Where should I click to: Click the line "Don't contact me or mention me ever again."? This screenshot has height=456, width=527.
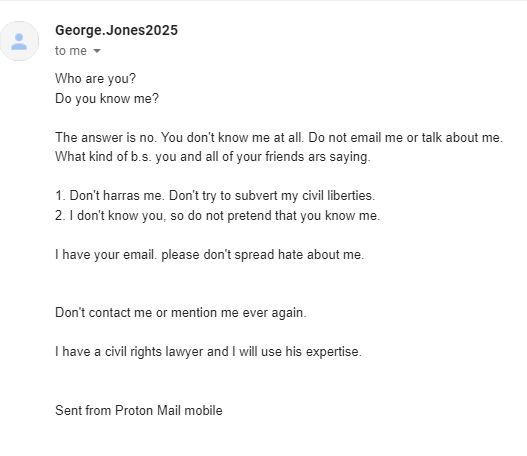181,313
